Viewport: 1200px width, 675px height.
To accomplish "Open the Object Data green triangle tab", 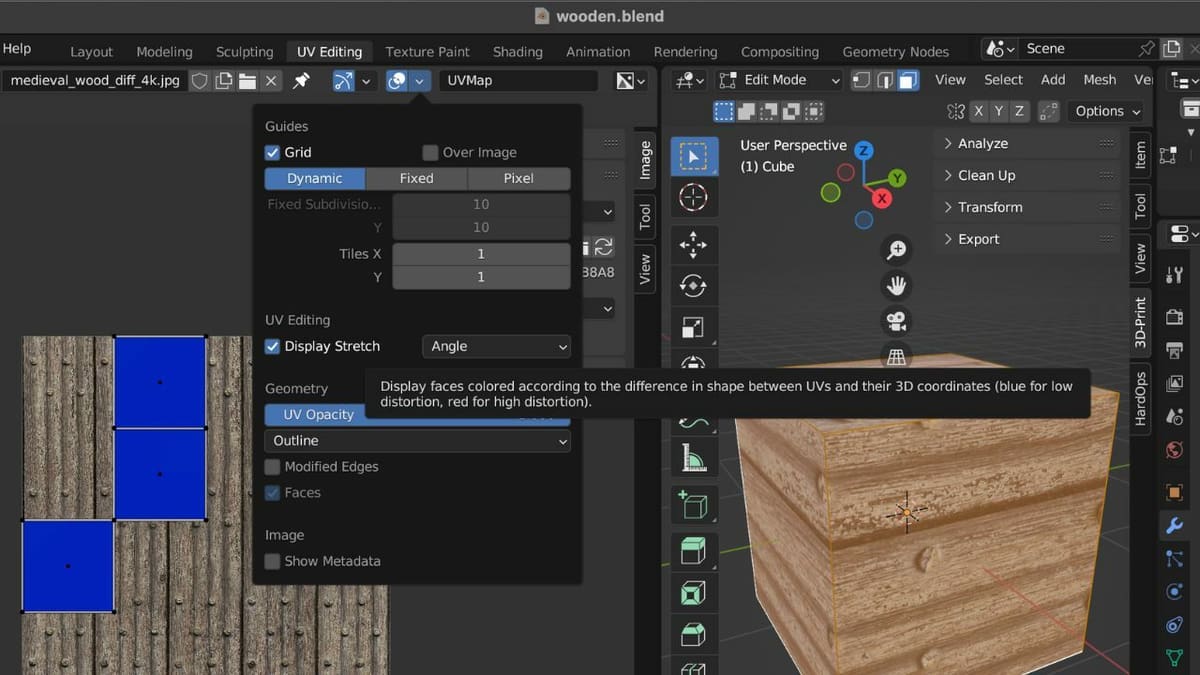I will pyautogui.click(x=1175, y=658).
